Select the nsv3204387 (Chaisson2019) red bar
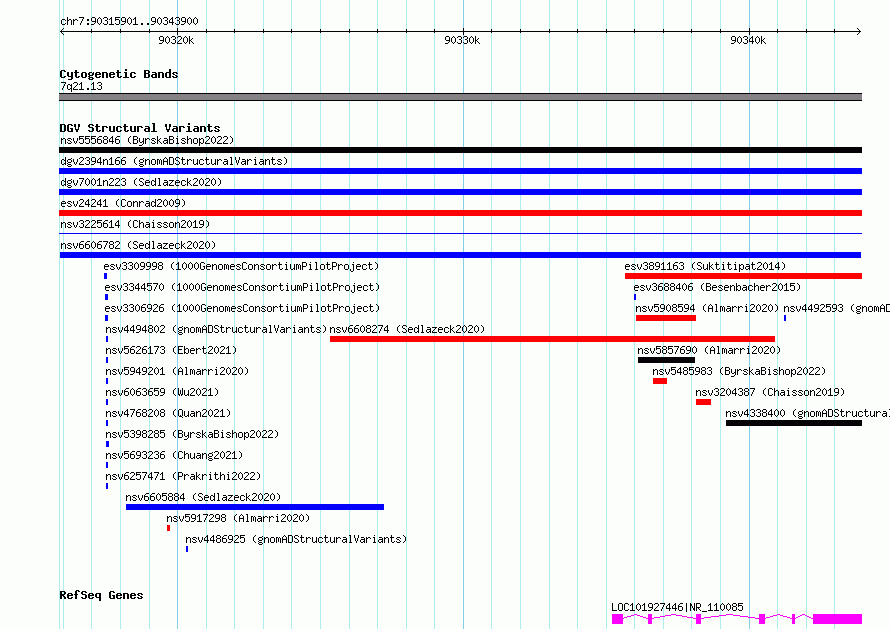The image size is (890, 629). click(x=703, y=402)
